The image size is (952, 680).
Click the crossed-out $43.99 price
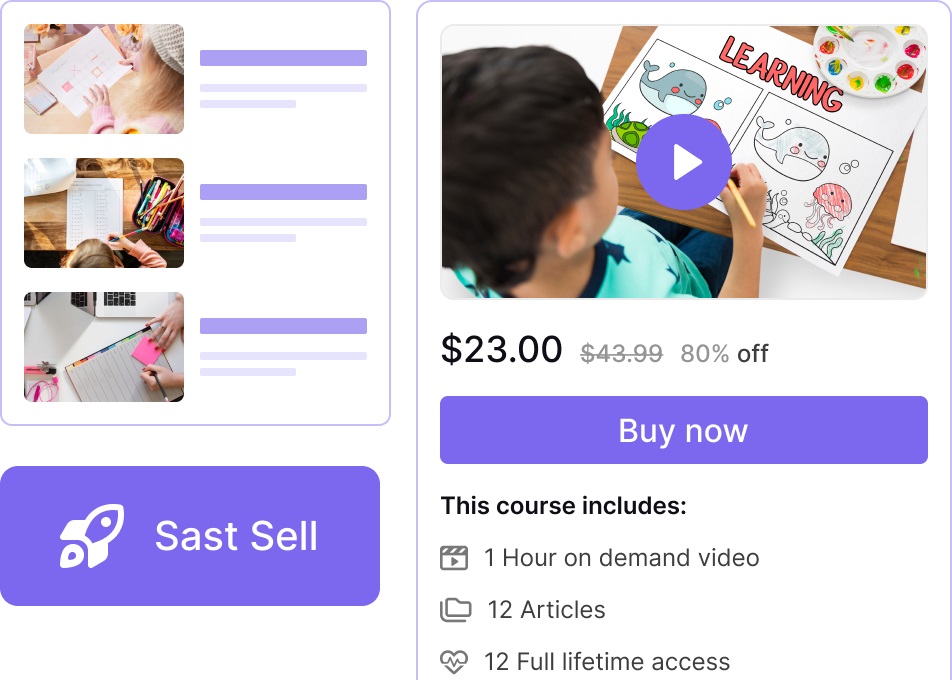click(x=621, y=353)
